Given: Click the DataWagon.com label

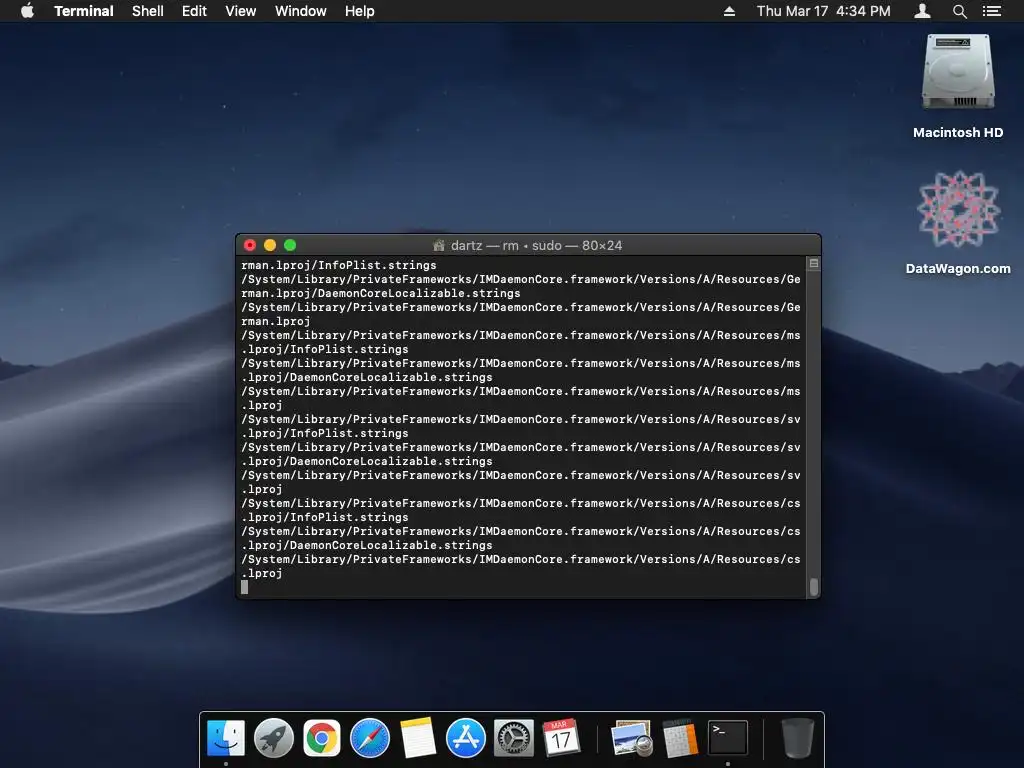Looking at the screenshot, I should click(x=958, y=268).
